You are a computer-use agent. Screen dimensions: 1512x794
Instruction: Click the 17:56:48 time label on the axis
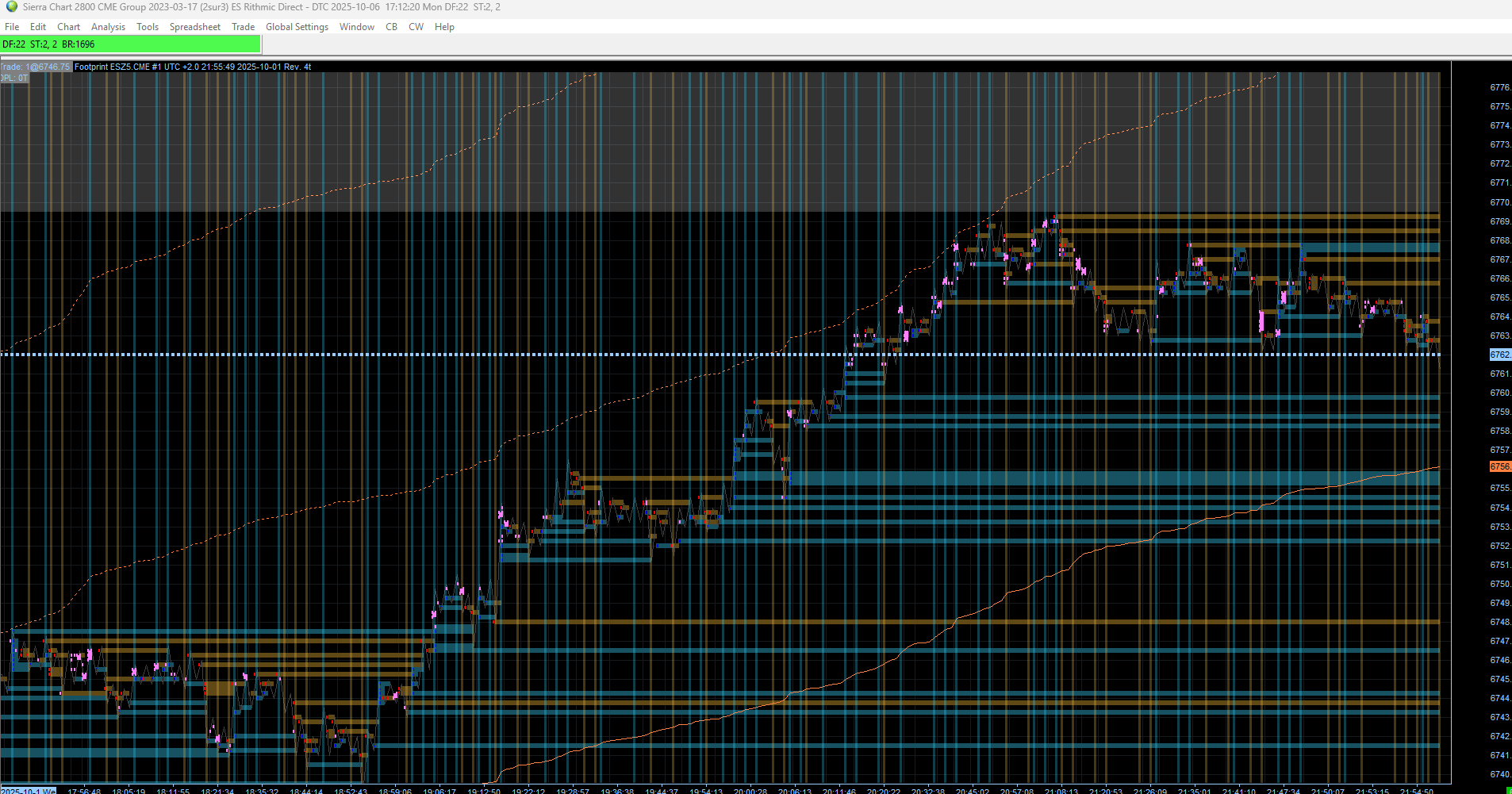[x=84, y=791]
